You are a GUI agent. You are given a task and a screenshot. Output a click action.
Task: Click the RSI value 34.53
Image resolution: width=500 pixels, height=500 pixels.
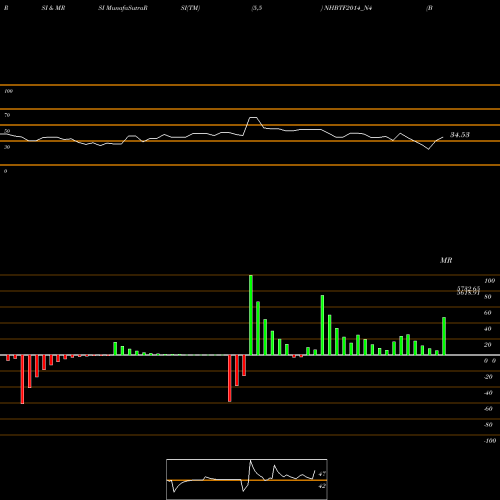click(460, 135)
